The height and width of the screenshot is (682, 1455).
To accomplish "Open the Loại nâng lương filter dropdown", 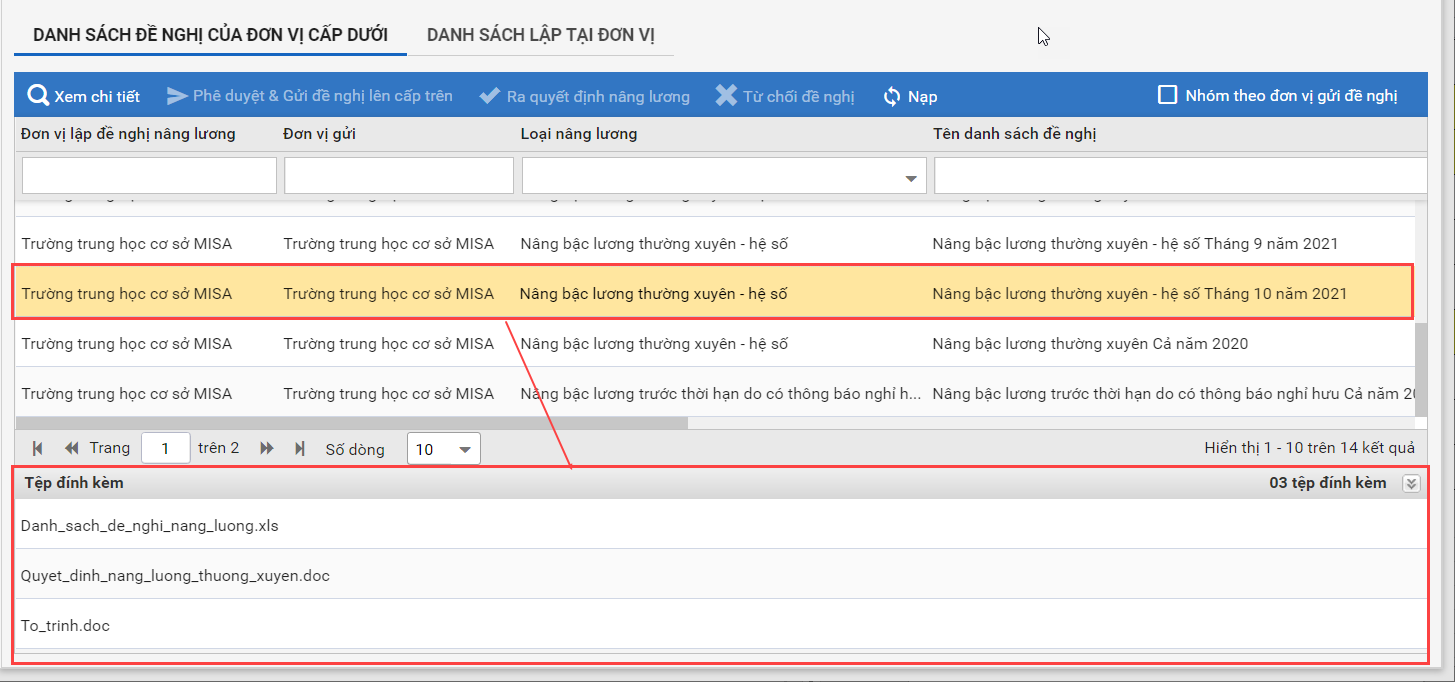I will tap(910, 178).
